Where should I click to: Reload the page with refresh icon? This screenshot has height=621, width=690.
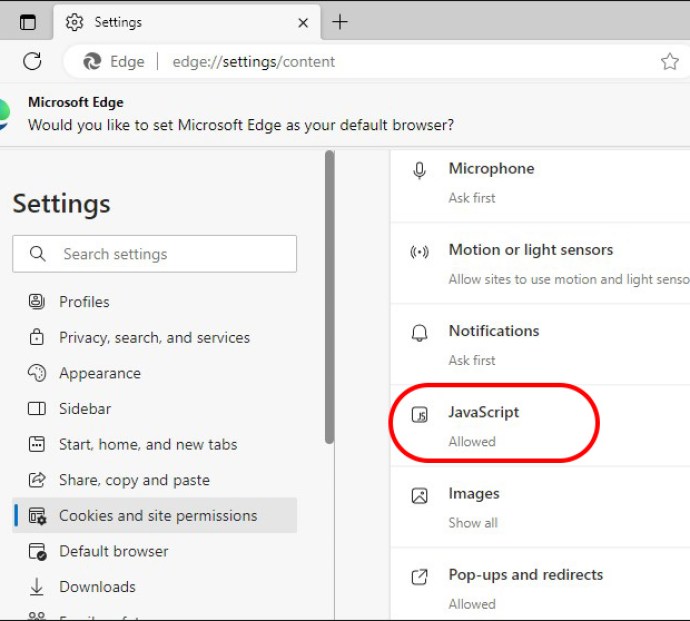tap(32, 61)
